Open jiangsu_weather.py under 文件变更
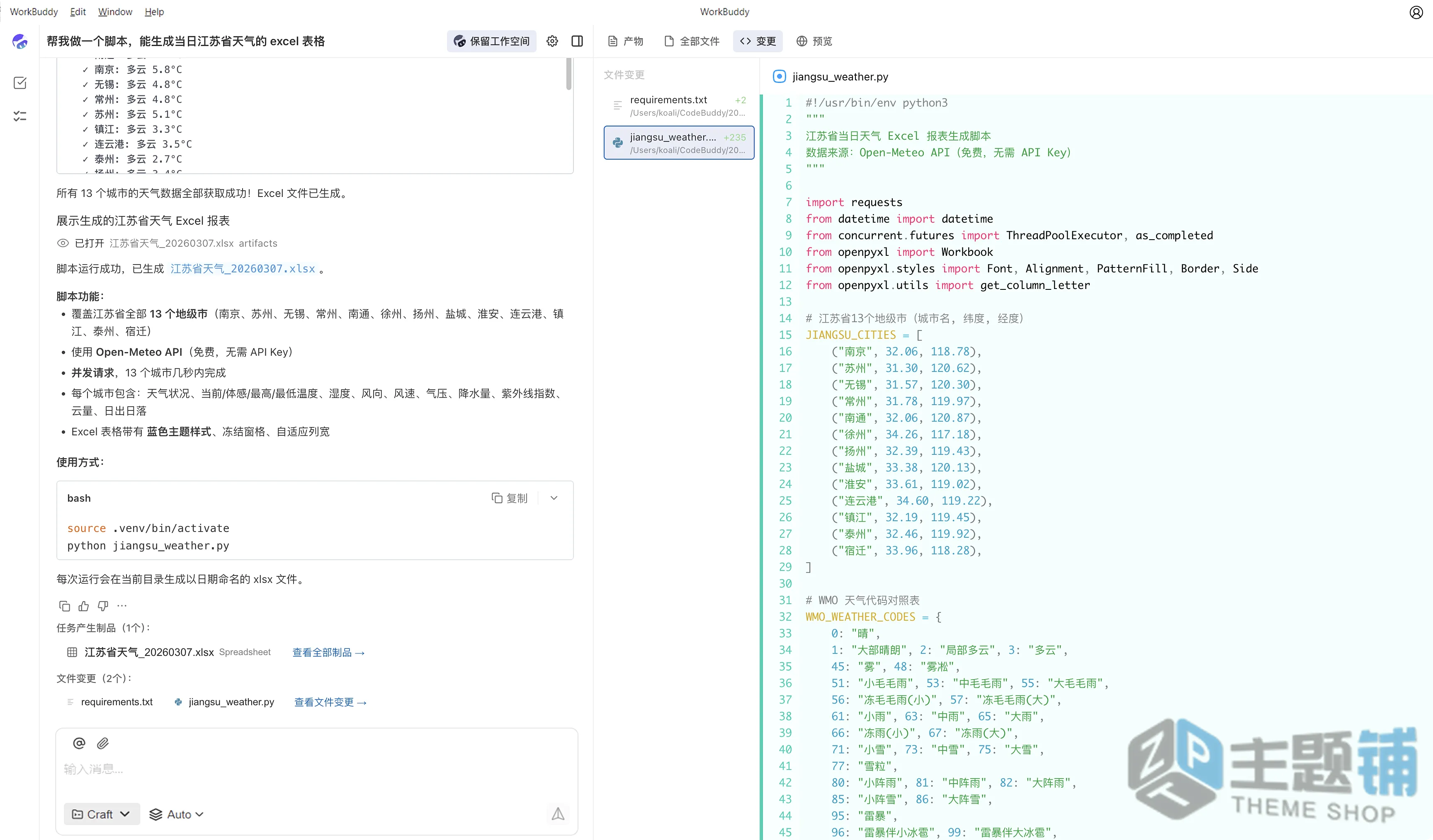This screenshot has width=1433, height=840. coord(231,702)
